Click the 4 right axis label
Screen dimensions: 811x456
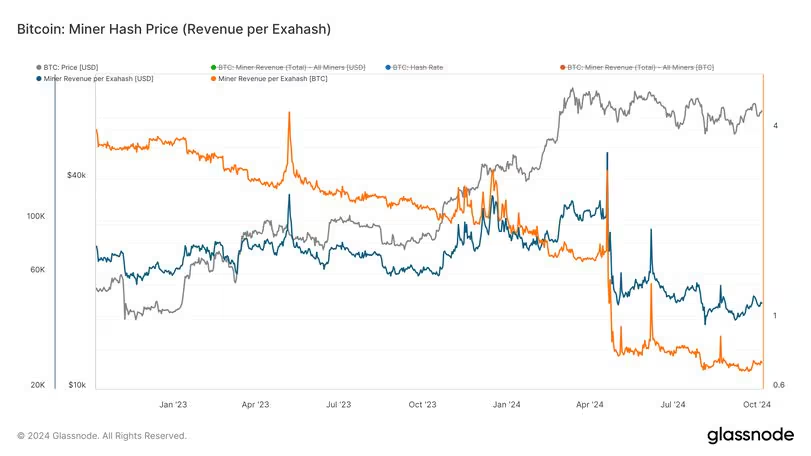pos(775,126)
